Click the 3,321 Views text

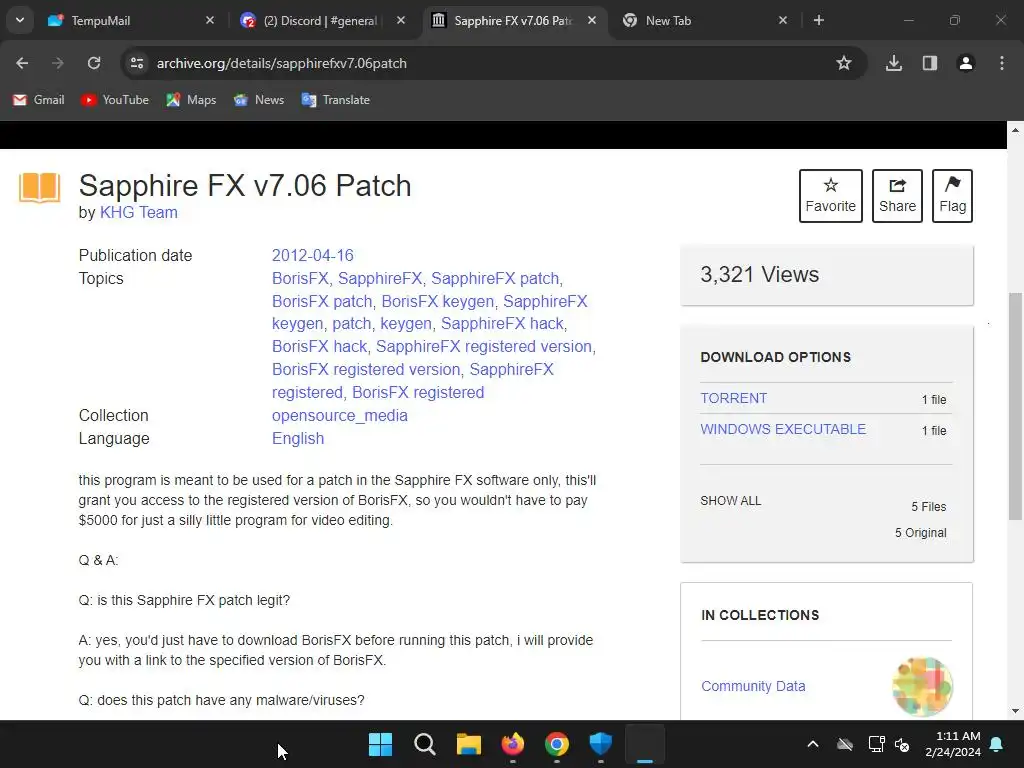click(x=760, y=274)
